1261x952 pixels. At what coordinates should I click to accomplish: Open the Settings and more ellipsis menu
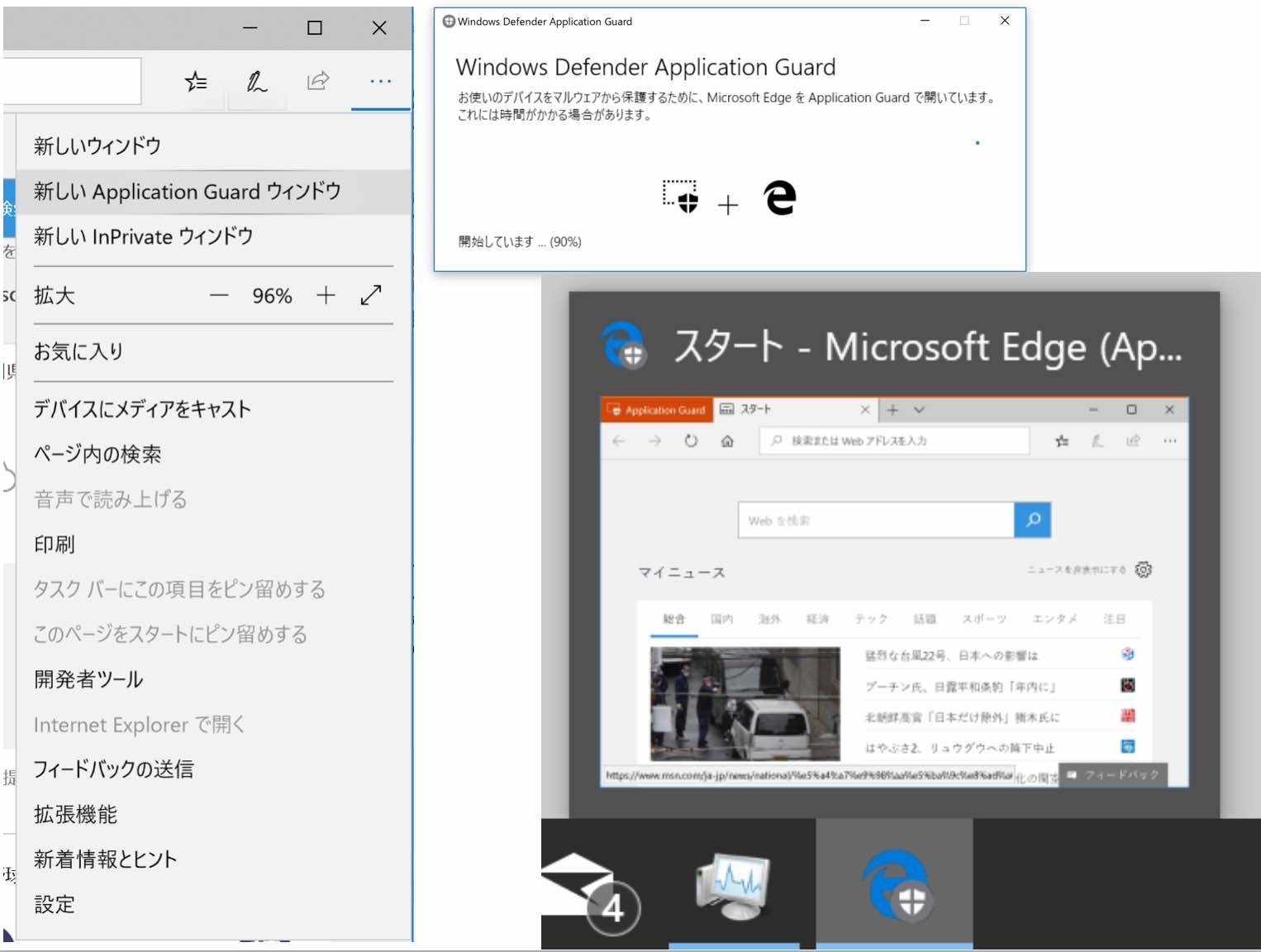380,81
